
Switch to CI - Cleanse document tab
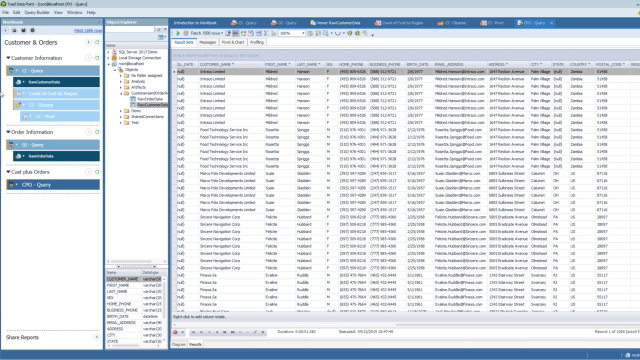coord(451,23)
